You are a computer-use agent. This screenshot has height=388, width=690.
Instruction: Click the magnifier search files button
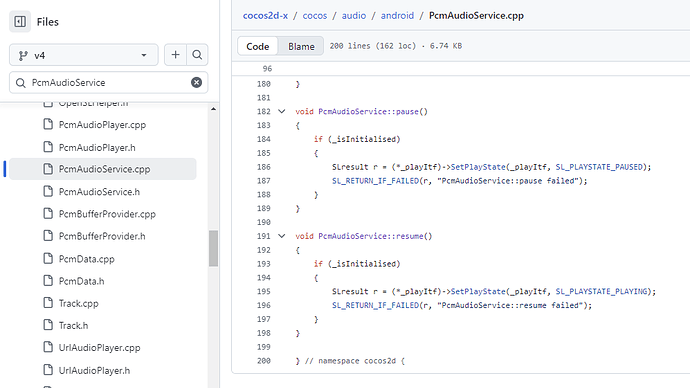197,55
